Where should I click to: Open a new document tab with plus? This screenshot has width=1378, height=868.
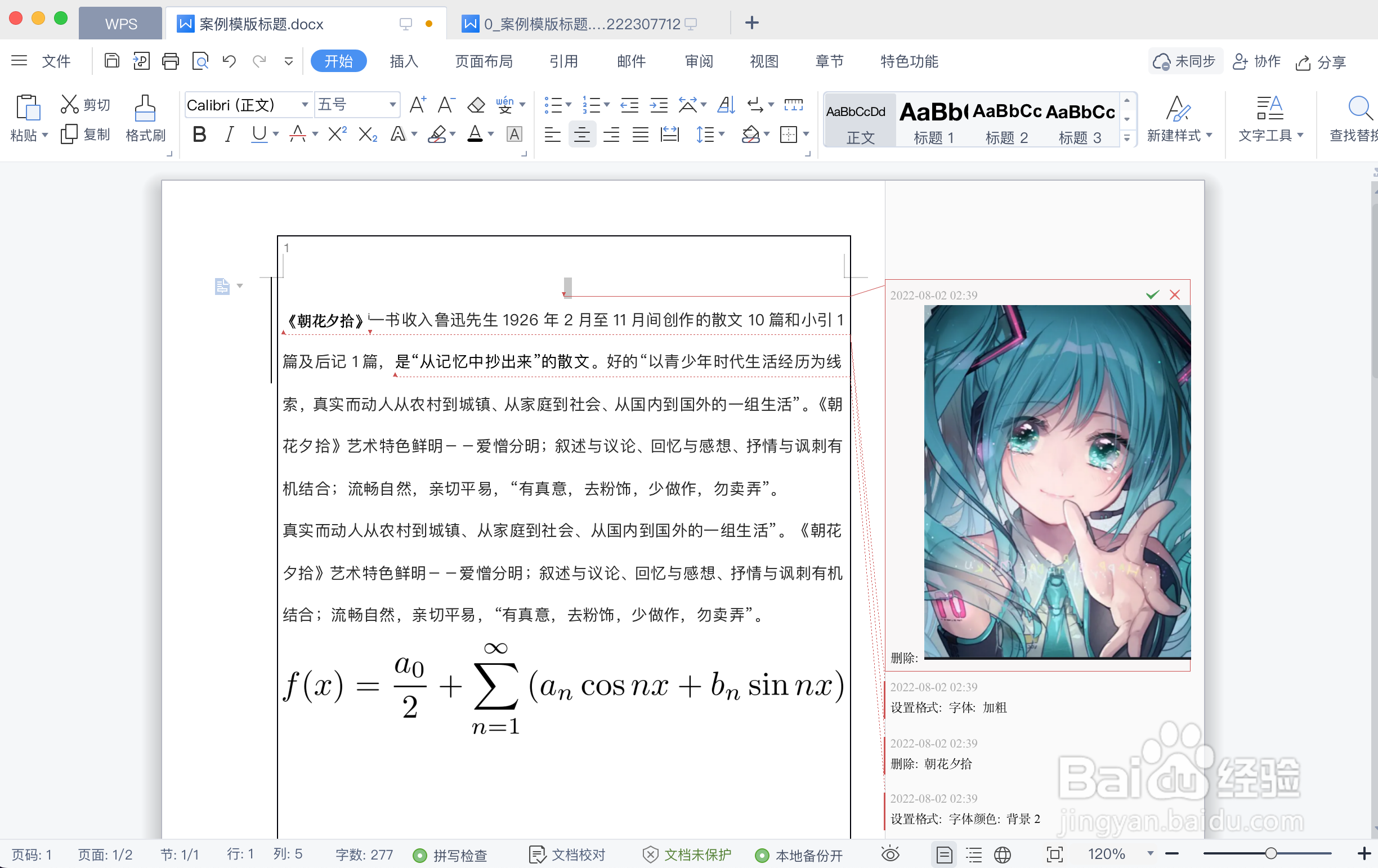click(752, 23)
